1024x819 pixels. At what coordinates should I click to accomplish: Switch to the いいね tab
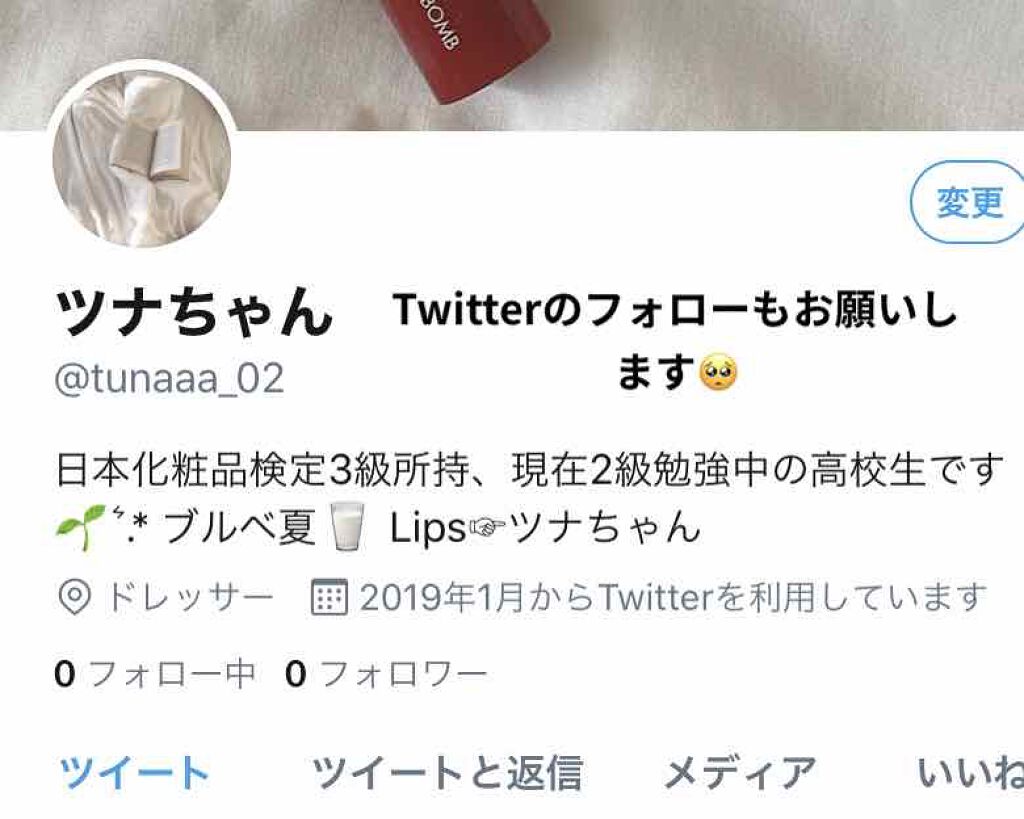coord(970,772)
